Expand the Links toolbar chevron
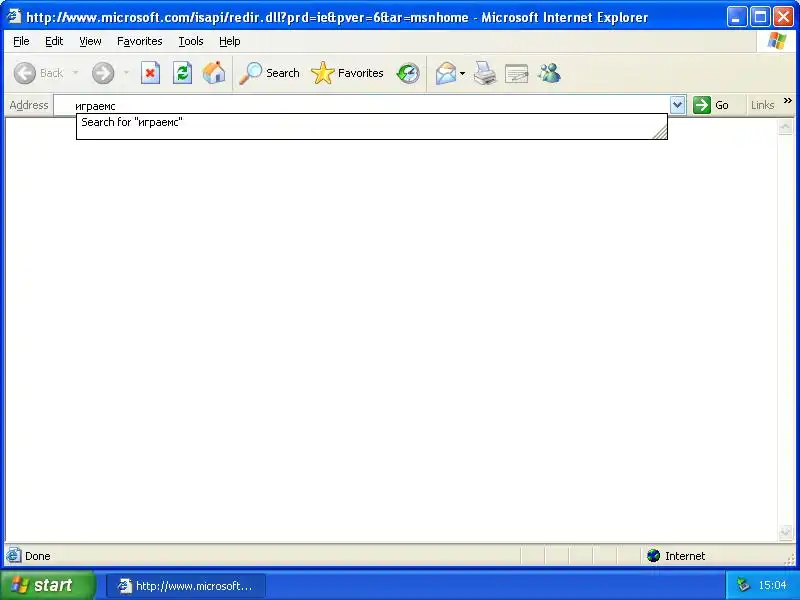Viewport: 800px width, 600px height. tap(788, 101)
